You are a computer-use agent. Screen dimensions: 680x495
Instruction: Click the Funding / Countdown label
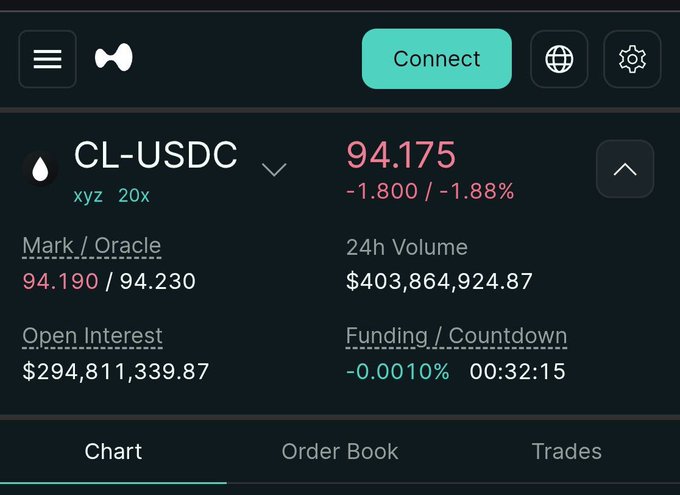(x=456, y=336)
